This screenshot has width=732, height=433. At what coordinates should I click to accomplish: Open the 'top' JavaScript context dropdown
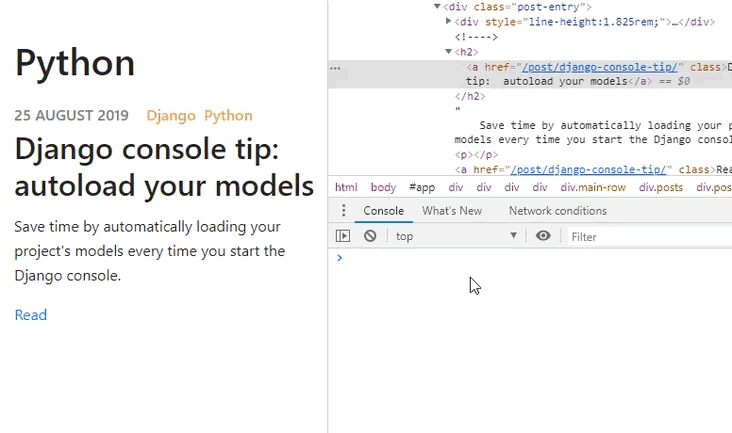click(x=457, y=236)
